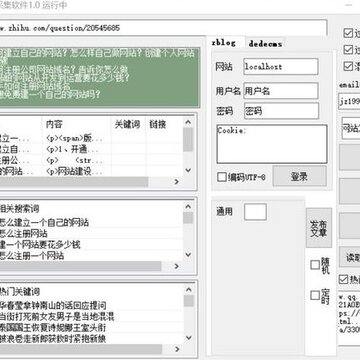Click the Cookie text area
This screenshot has width=360, height=360.
pos(272,144)
